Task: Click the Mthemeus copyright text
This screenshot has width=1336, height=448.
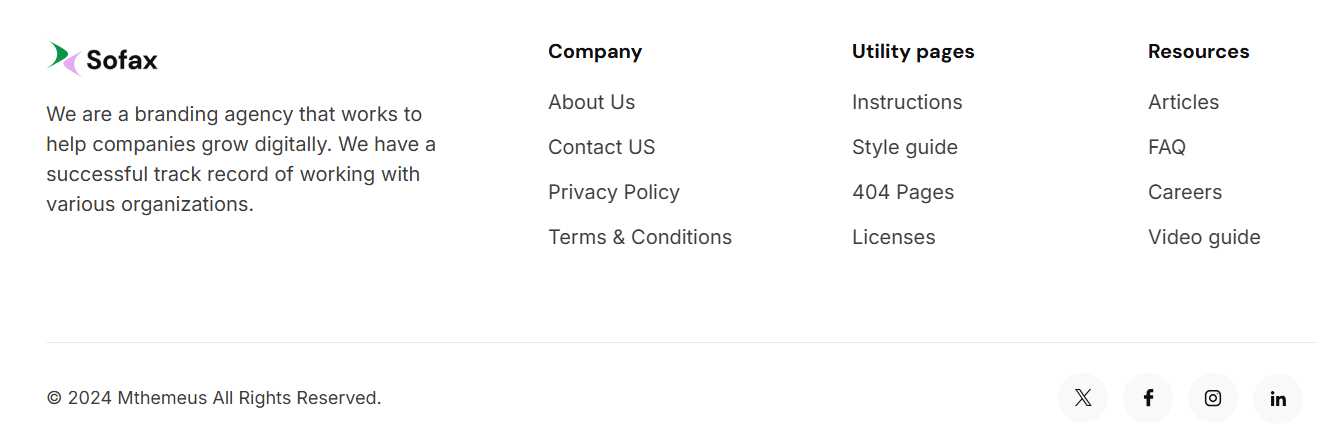Action: 213,398
